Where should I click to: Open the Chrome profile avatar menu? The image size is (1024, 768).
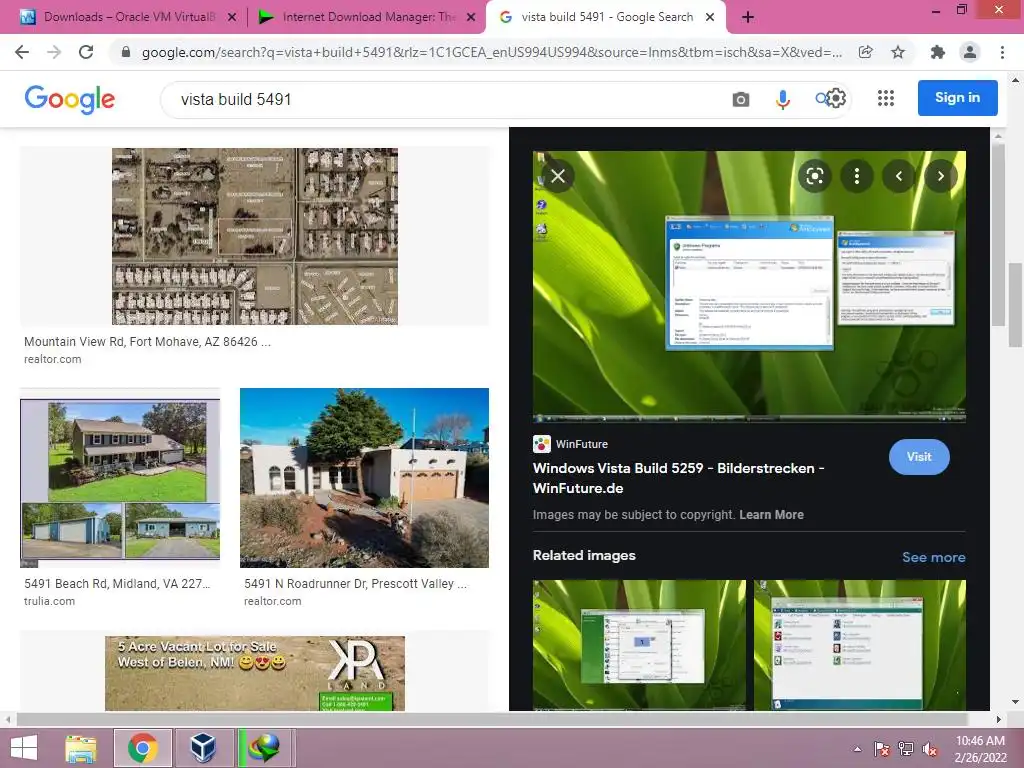[x=970, y=52]
